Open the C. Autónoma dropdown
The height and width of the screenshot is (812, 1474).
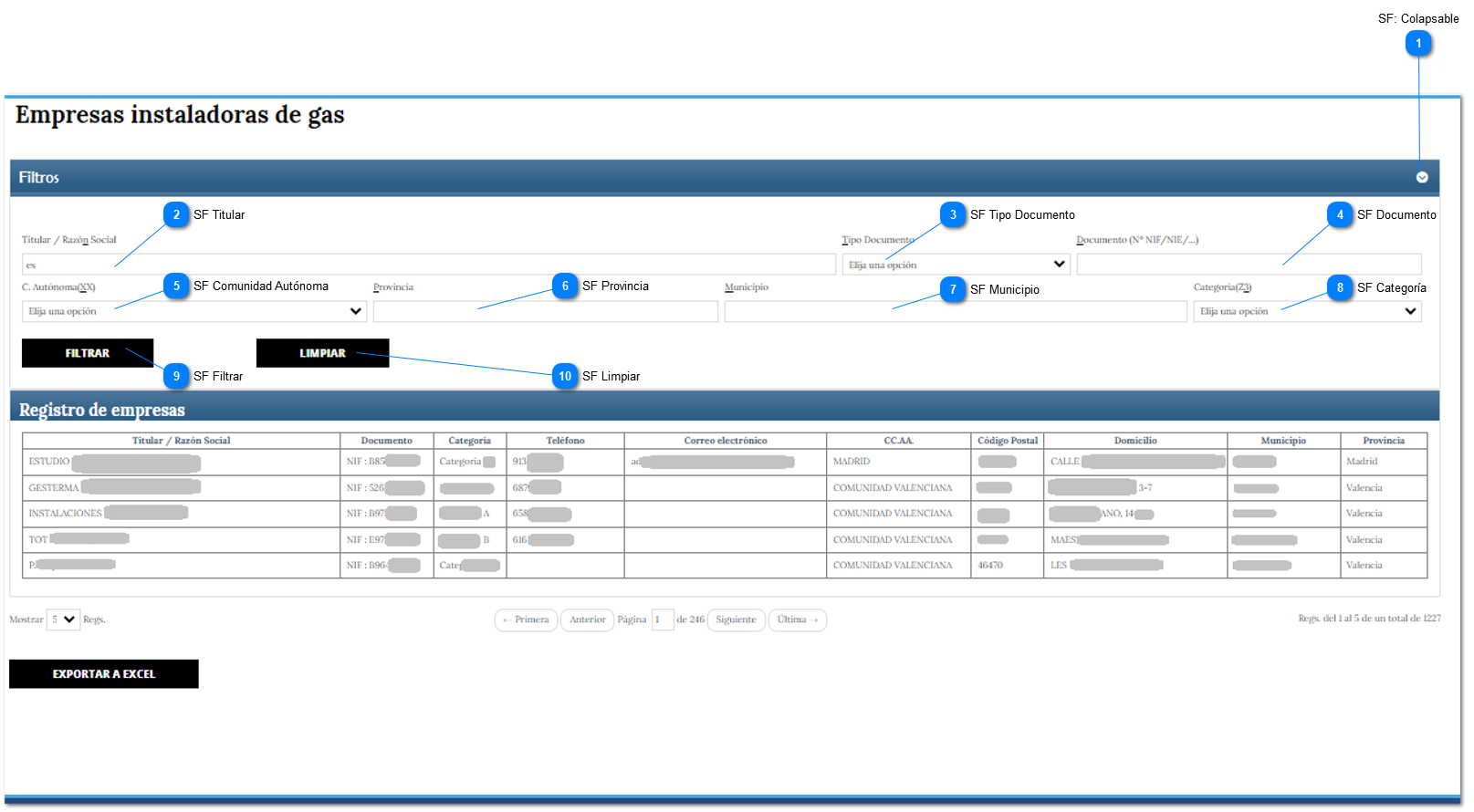pos(194,311)
